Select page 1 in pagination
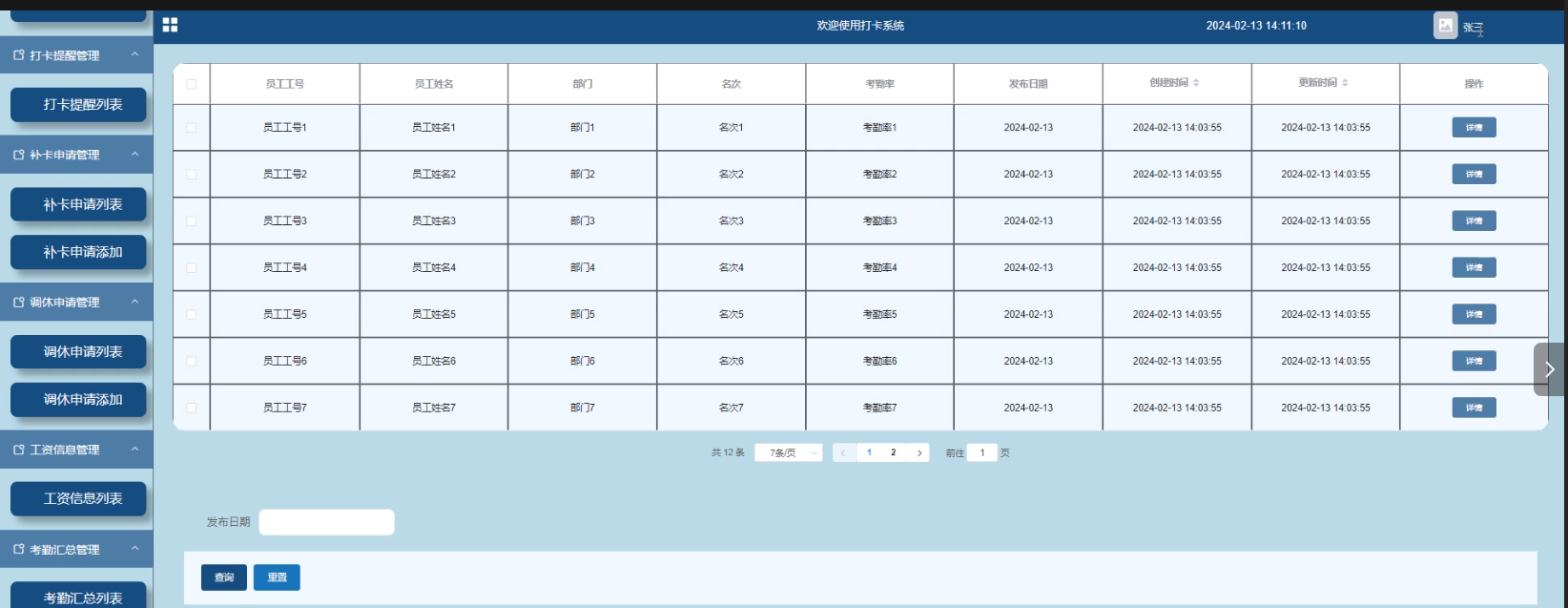1568x608 pixels. tap(869, 452)
